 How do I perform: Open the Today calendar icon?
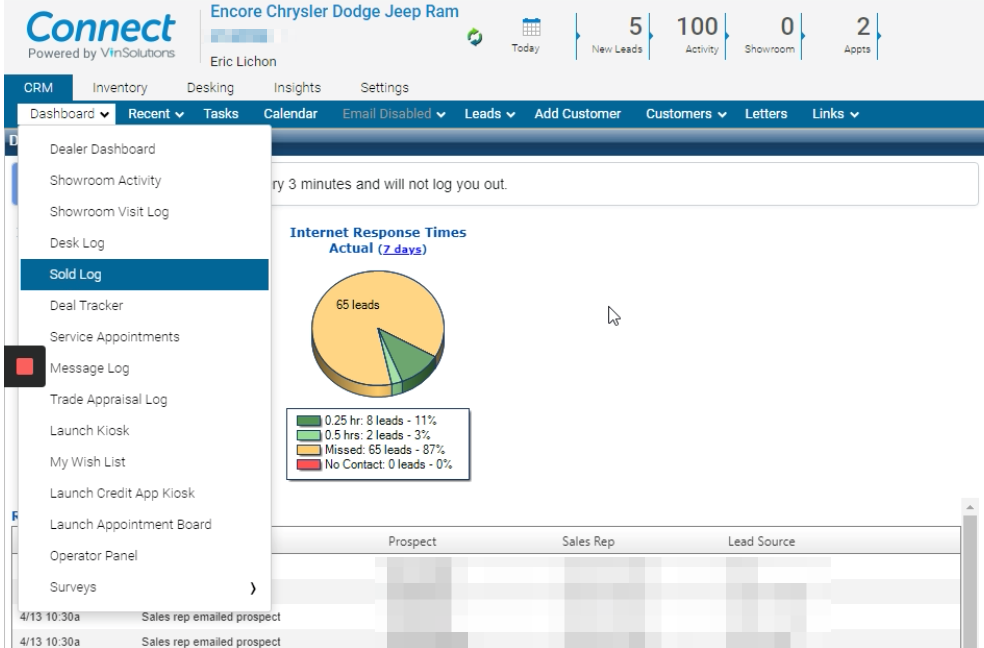click(x=531, y=28)
